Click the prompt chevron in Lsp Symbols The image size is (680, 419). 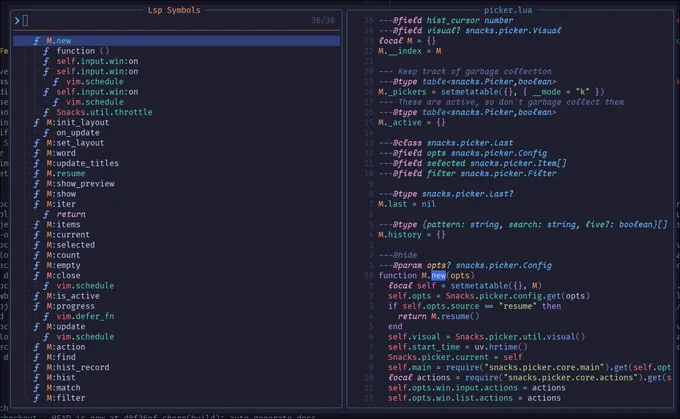point(17,20)
